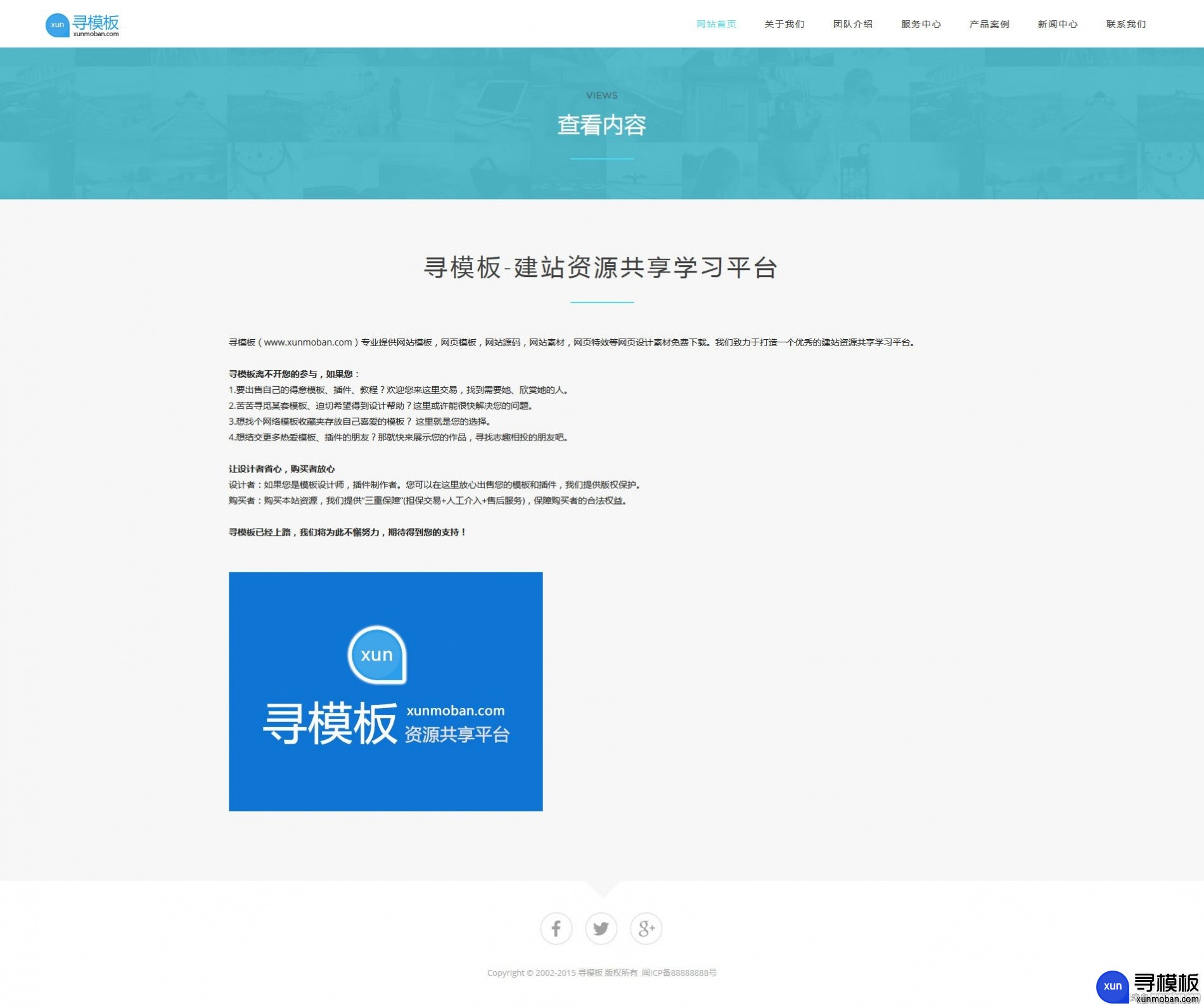This screenshot has width=1204, height=1008.
Task: Open the Google Plus social icon
Action: tap(646, 929)
